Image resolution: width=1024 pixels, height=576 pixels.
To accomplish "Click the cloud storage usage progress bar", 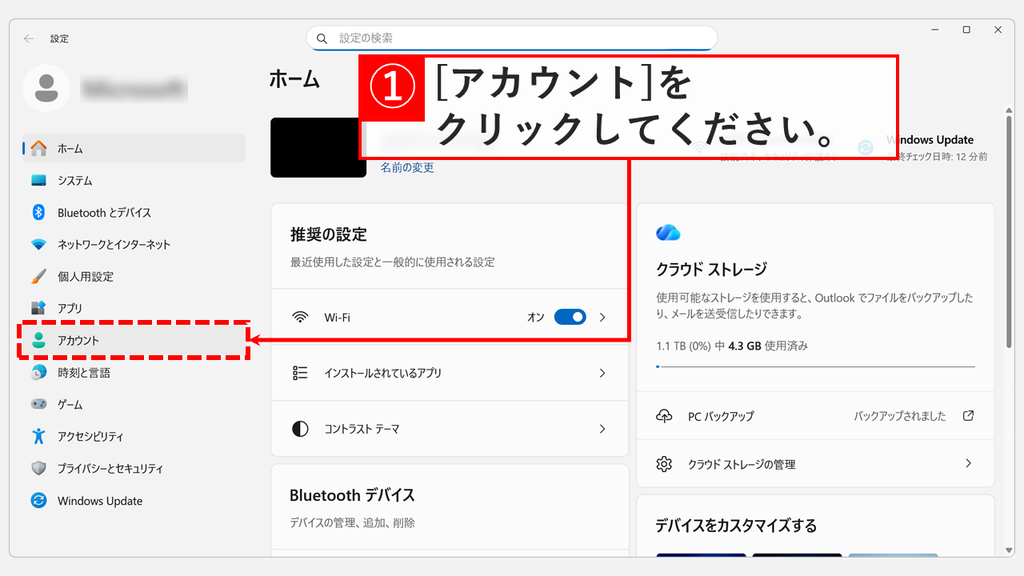I will click(815, 366).
